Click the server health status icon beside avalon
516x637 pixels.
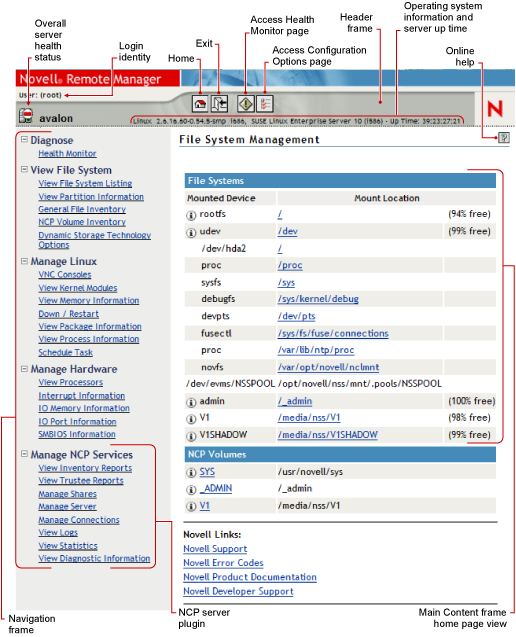coord(26,116)
